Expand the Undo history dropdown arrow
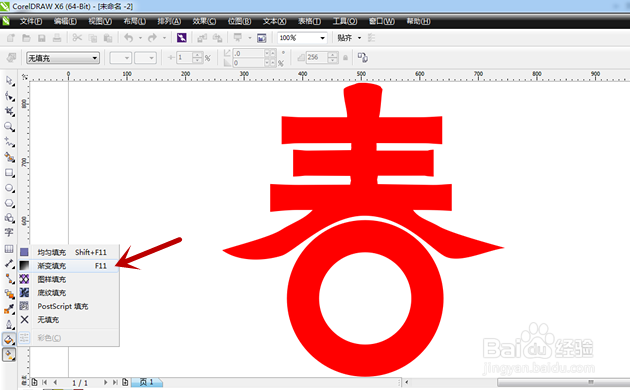The width and height of the screenshot is (630, 390). click(140, 38)
